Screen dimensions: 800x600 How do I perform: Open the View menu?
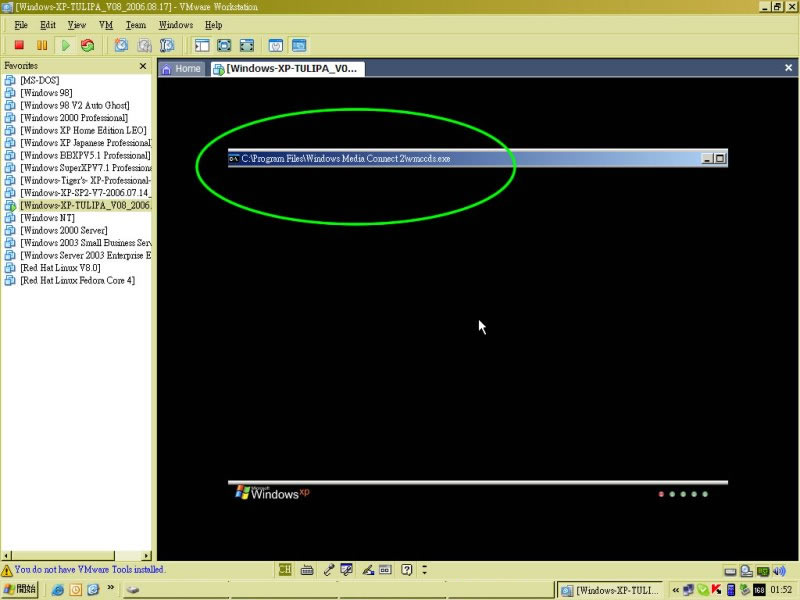click(77, 25)
